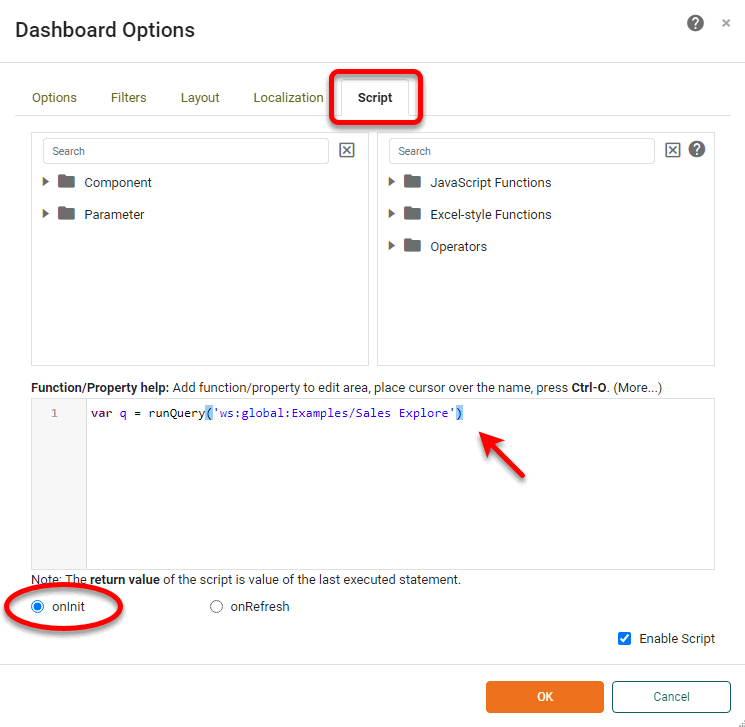Click the Operators folder icon
Viewport: 745px width, 727px height.
point(413,246)
